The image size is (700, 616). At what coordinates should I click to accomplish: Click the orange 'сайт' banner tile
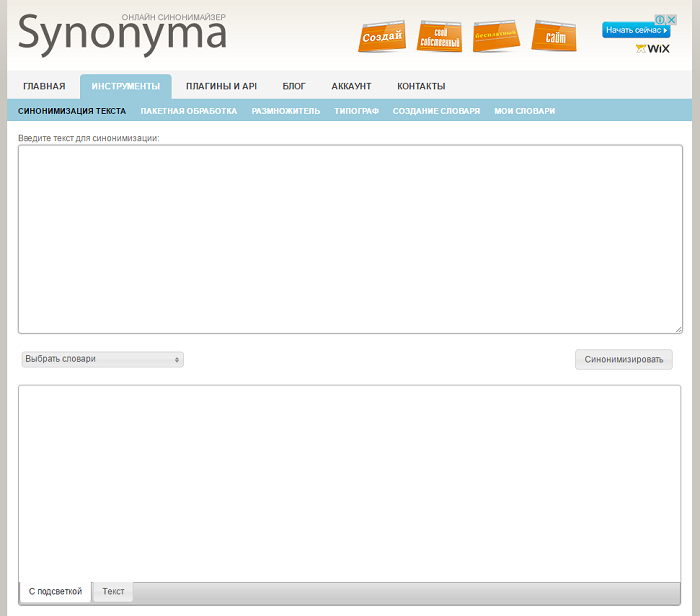555,36
